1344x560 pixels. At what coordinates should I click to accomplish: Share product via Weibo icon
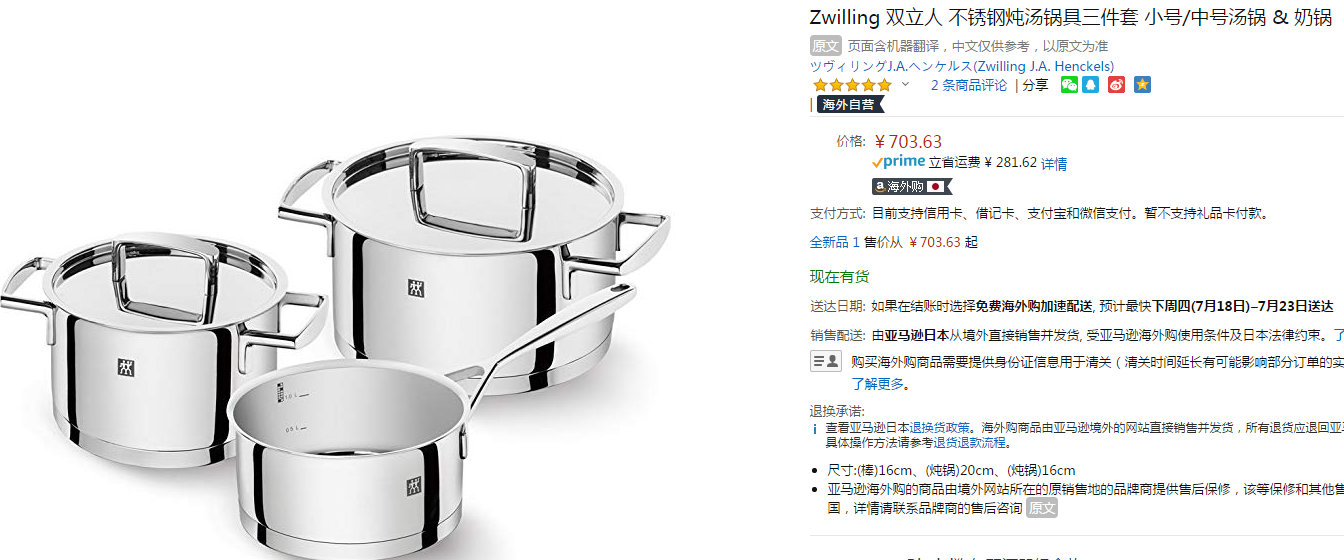[1116, 85]
